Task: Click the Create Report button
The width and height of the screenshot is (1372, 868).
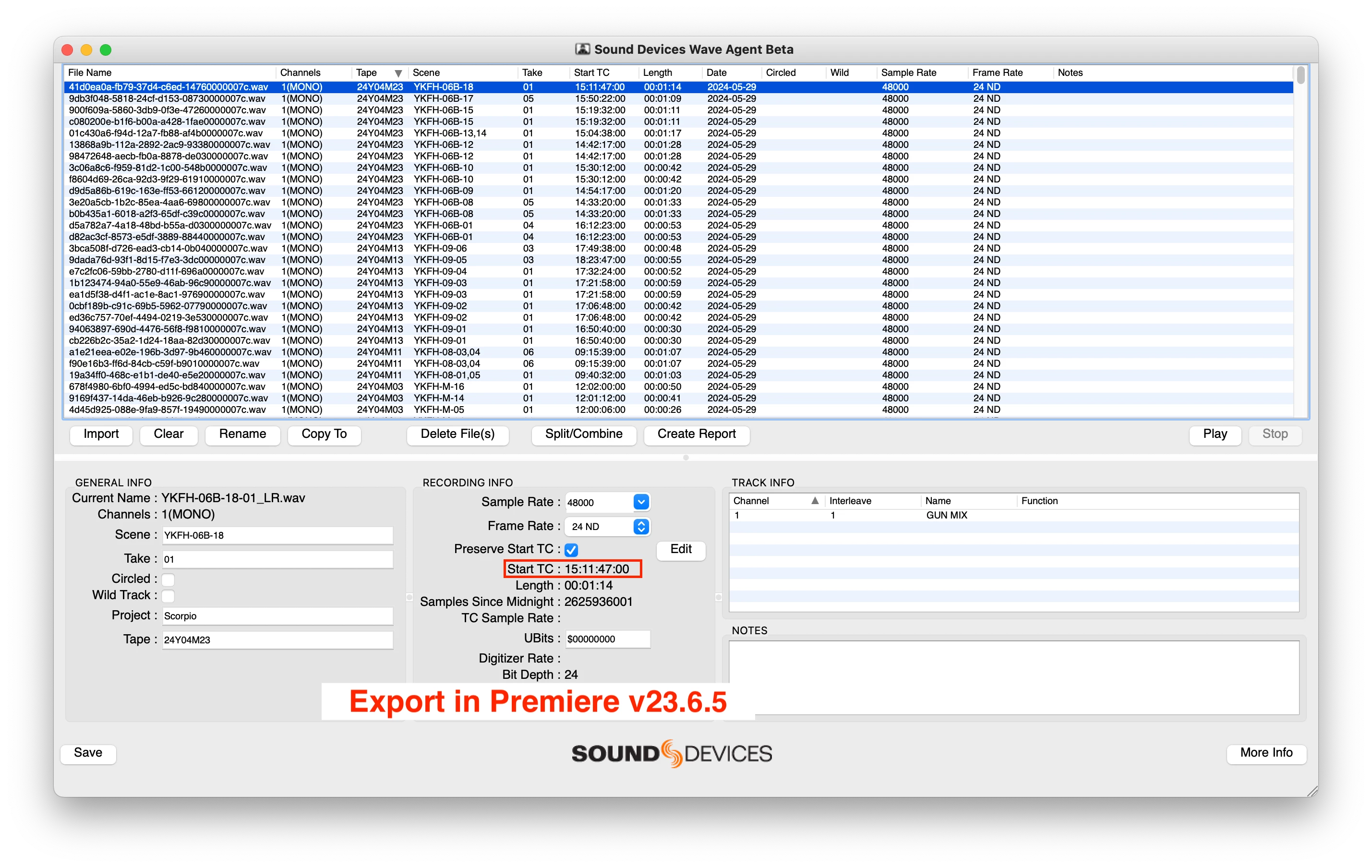Action: coord(696,434)
